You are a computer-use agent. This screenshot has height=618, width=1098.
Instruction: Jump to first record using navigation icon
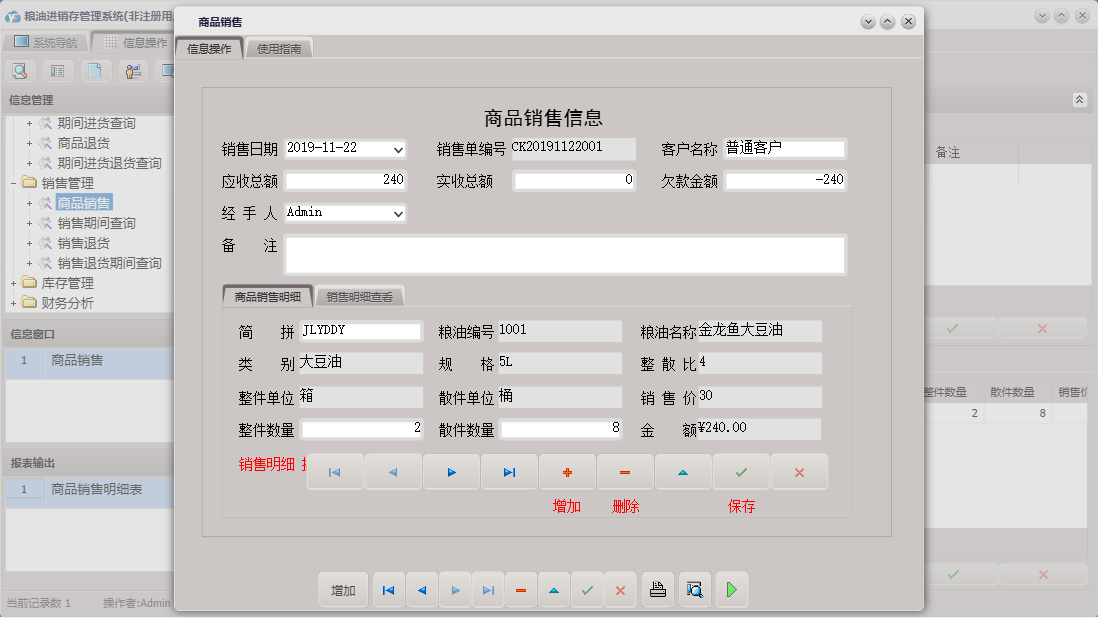click(337, 471)
